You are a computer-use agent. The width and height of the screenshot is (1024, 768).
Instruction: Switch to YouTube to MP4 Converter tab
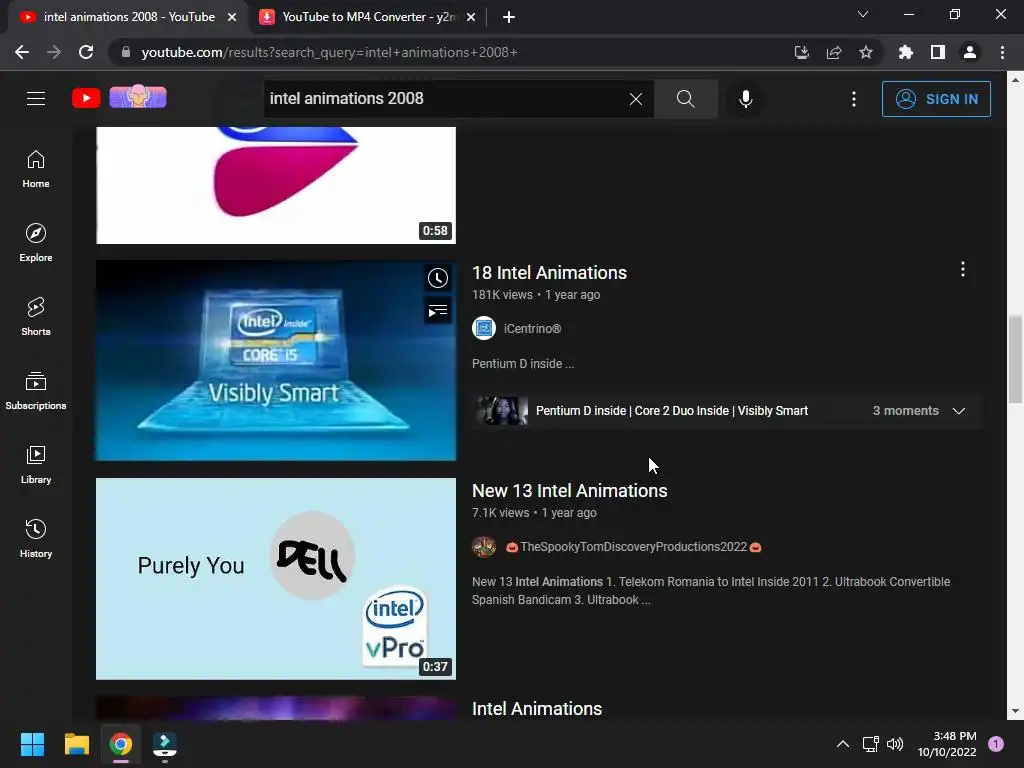tap(369, 17)
